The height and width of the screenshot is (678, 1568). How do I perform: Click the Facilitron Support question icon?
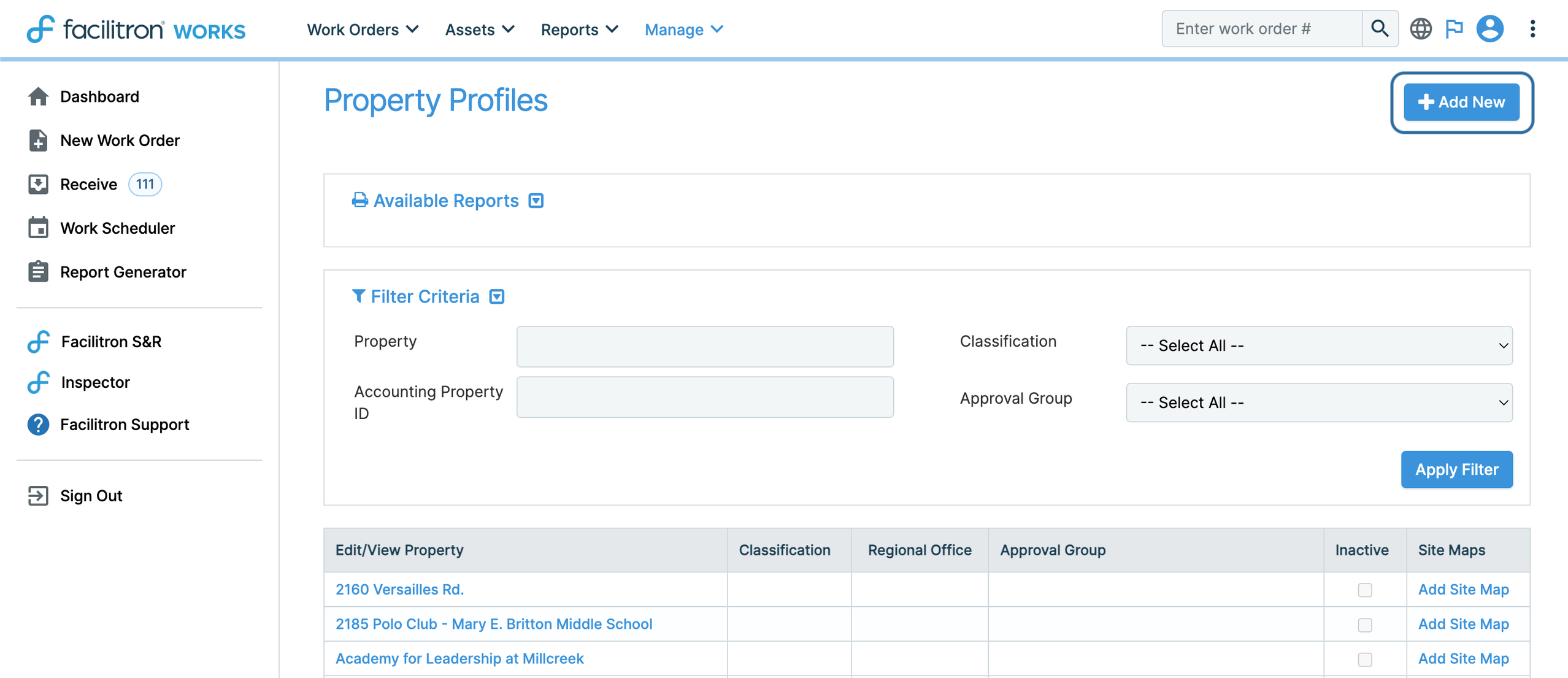pyautogui.click(x=38, y=425)
